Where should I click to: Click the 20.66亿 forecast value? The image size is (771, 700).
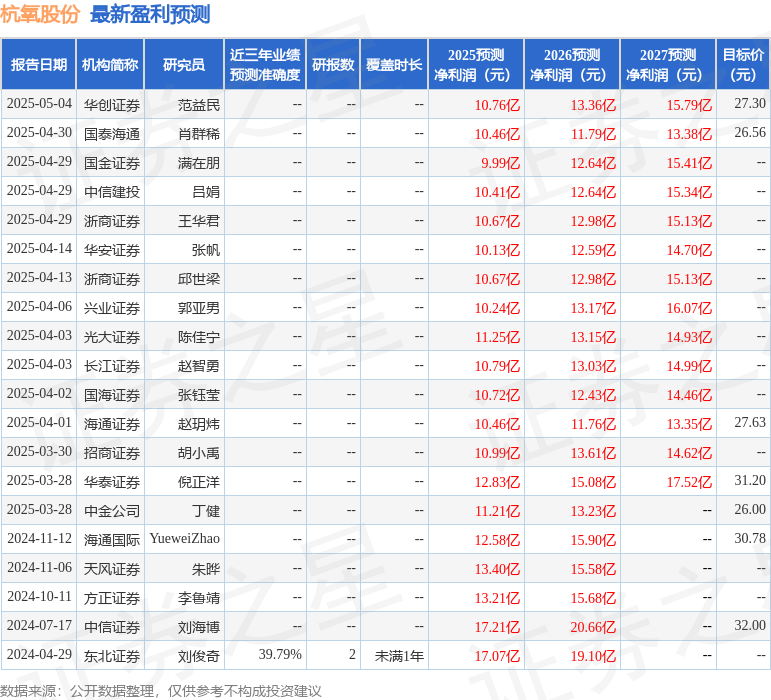(593, 627)
